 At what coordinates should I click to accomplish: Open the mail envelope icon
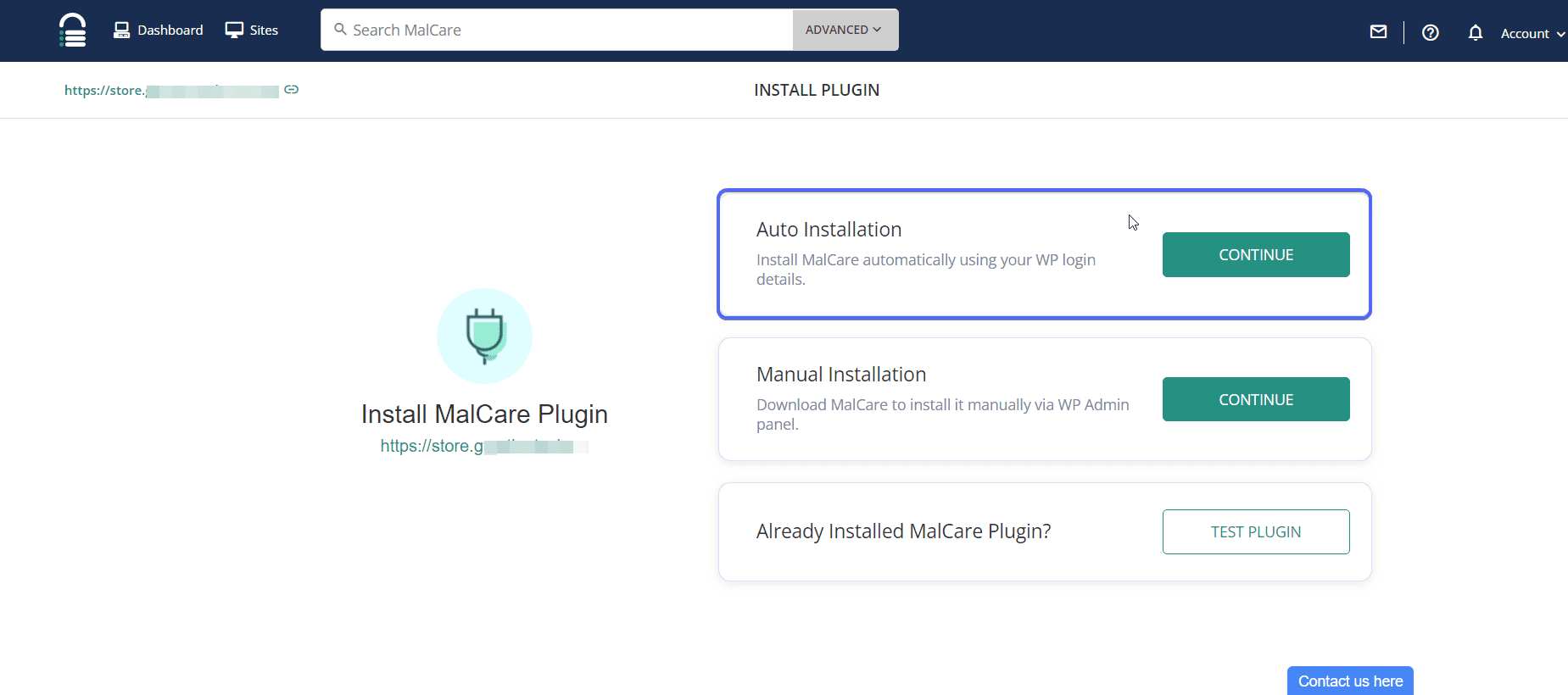pyautogui.click(x=1379, y=32)
